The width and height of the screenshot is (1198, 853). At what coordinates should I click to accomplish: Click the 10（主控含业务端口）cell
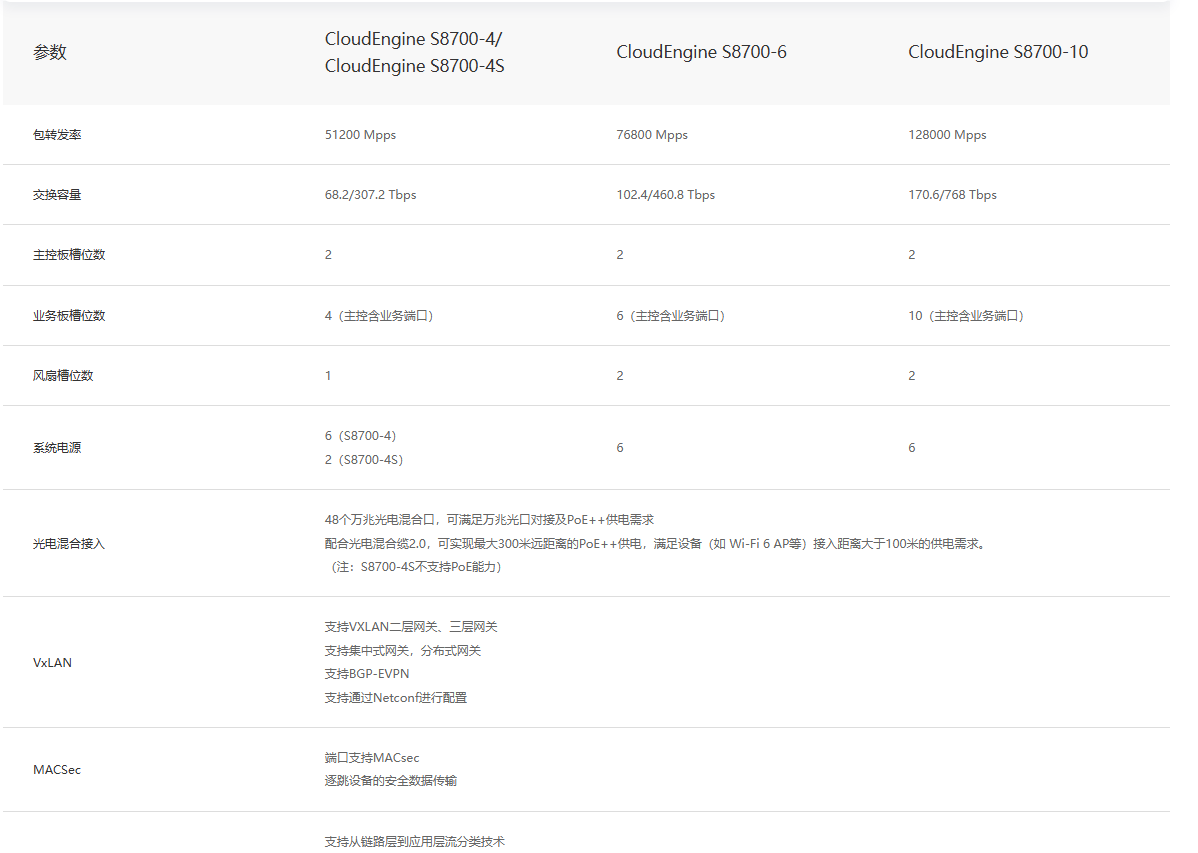pyautogui.click(x=966, y=316)
